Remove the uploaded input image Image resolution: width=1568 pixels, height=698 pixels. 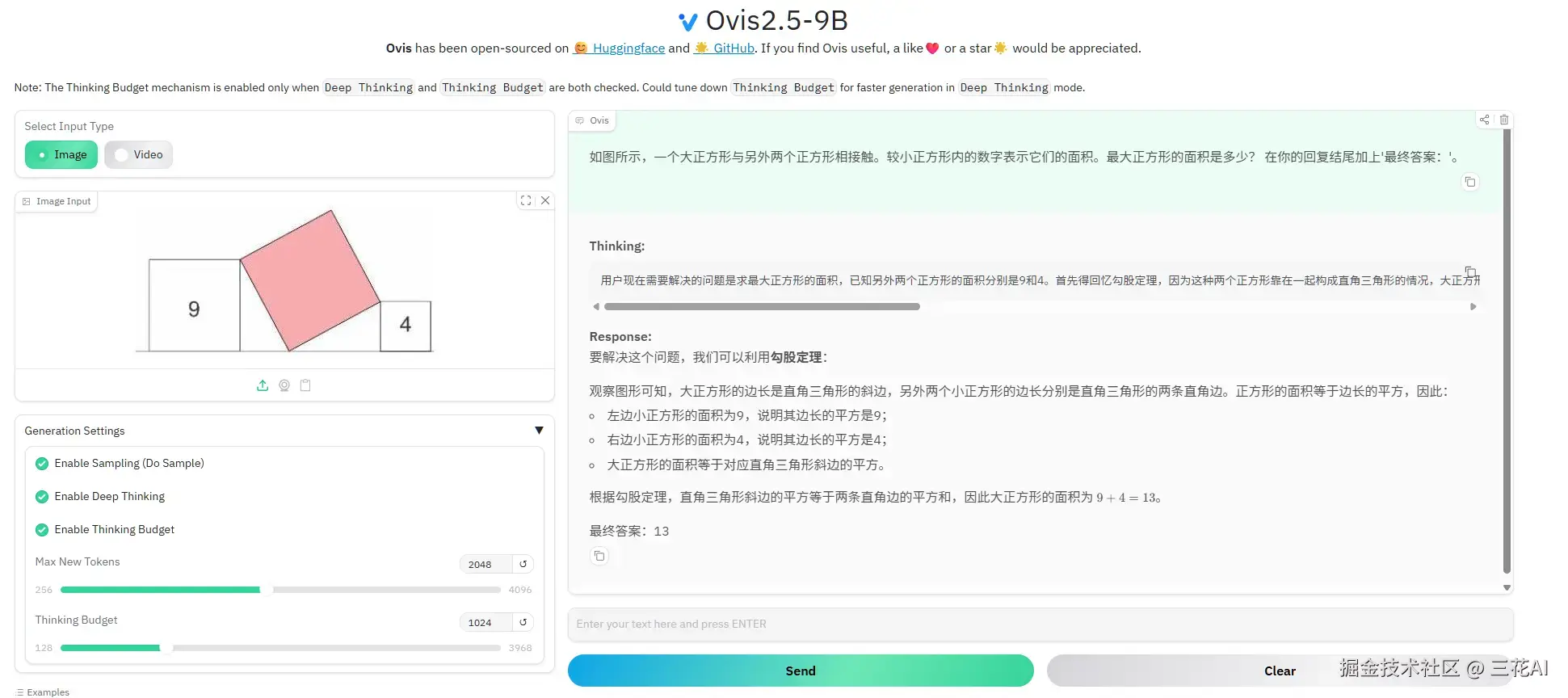545,200
